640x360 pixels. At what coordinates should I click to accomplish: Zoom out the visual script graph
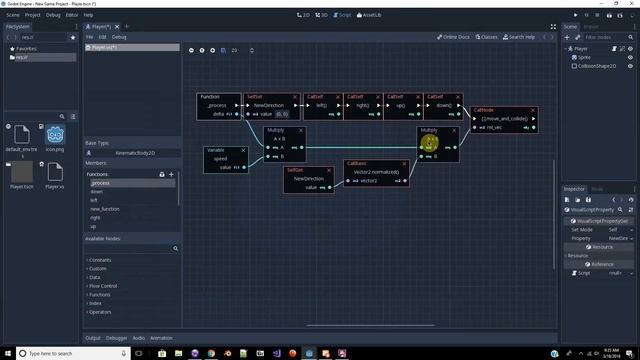[191, 51]
